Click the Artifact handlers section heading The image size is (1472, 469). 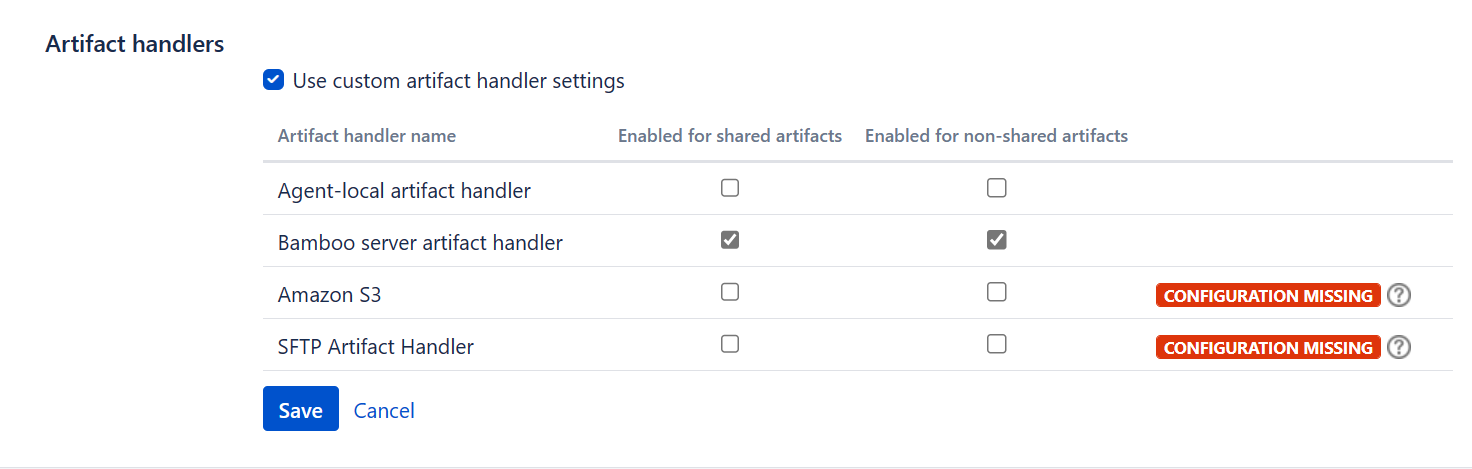click(135, 44)
